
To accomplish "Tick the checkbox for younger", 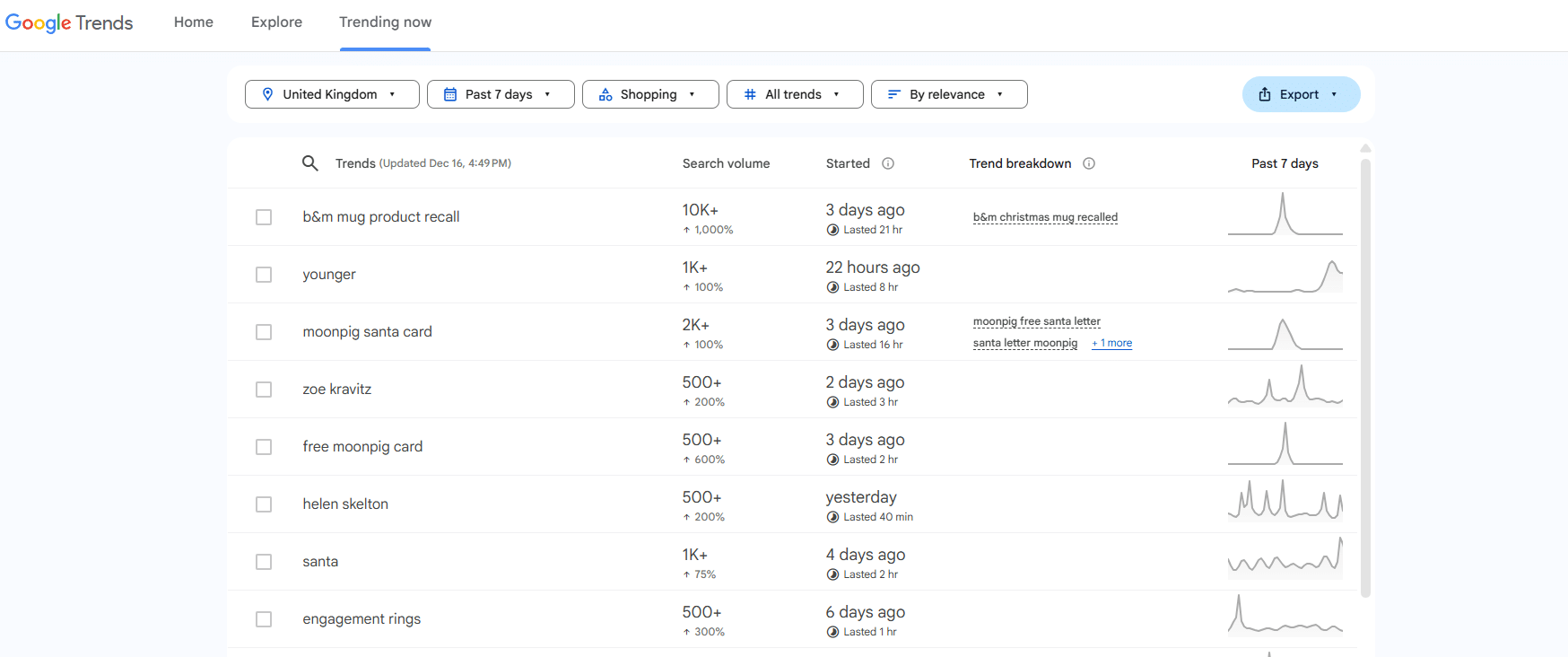I will click(264, 275).
